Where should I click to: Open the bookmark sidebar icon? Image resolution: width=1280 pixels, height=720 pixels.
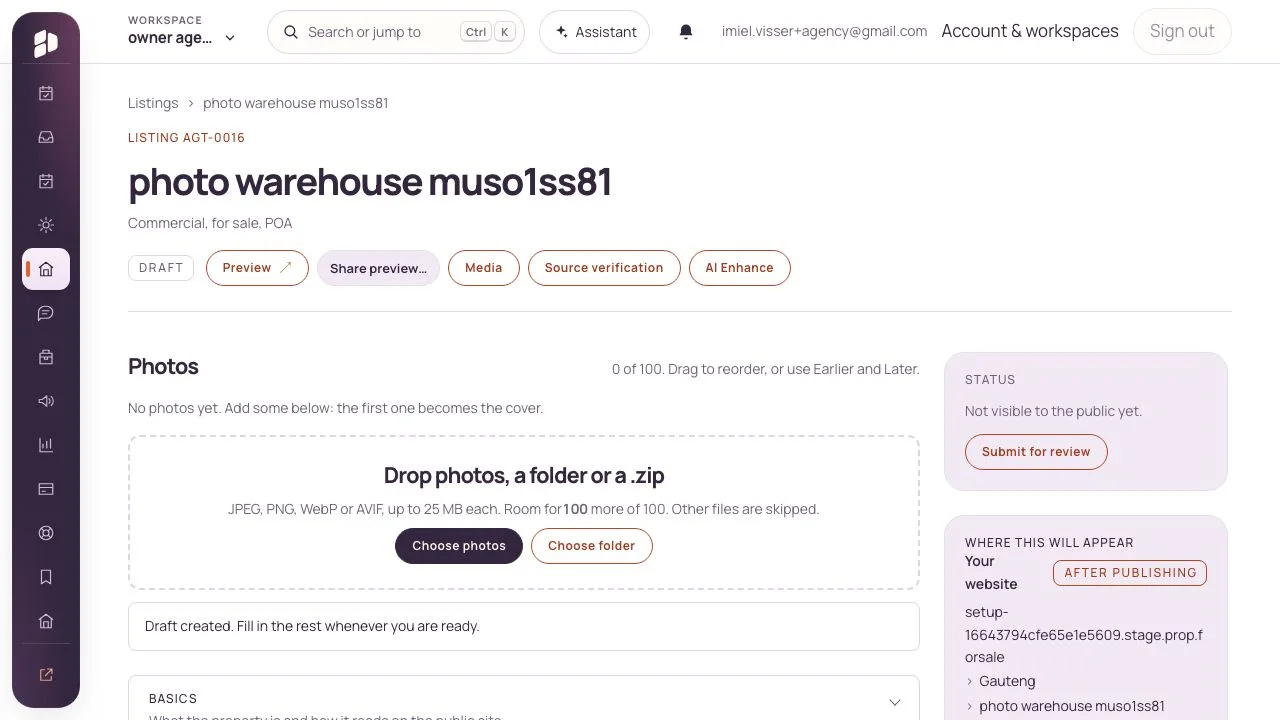coord(46,577)
